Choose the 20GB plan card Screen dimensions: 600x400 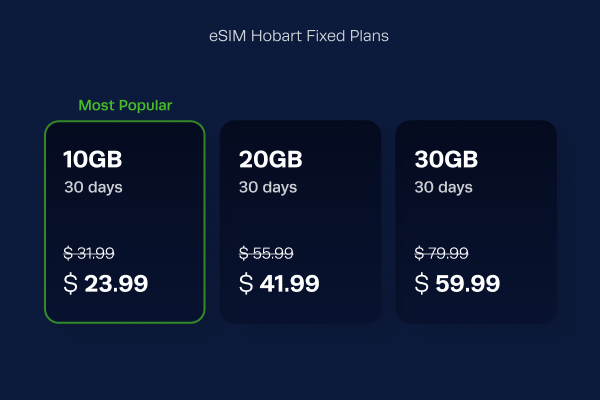pyautogui.click(x=300, y=222)
